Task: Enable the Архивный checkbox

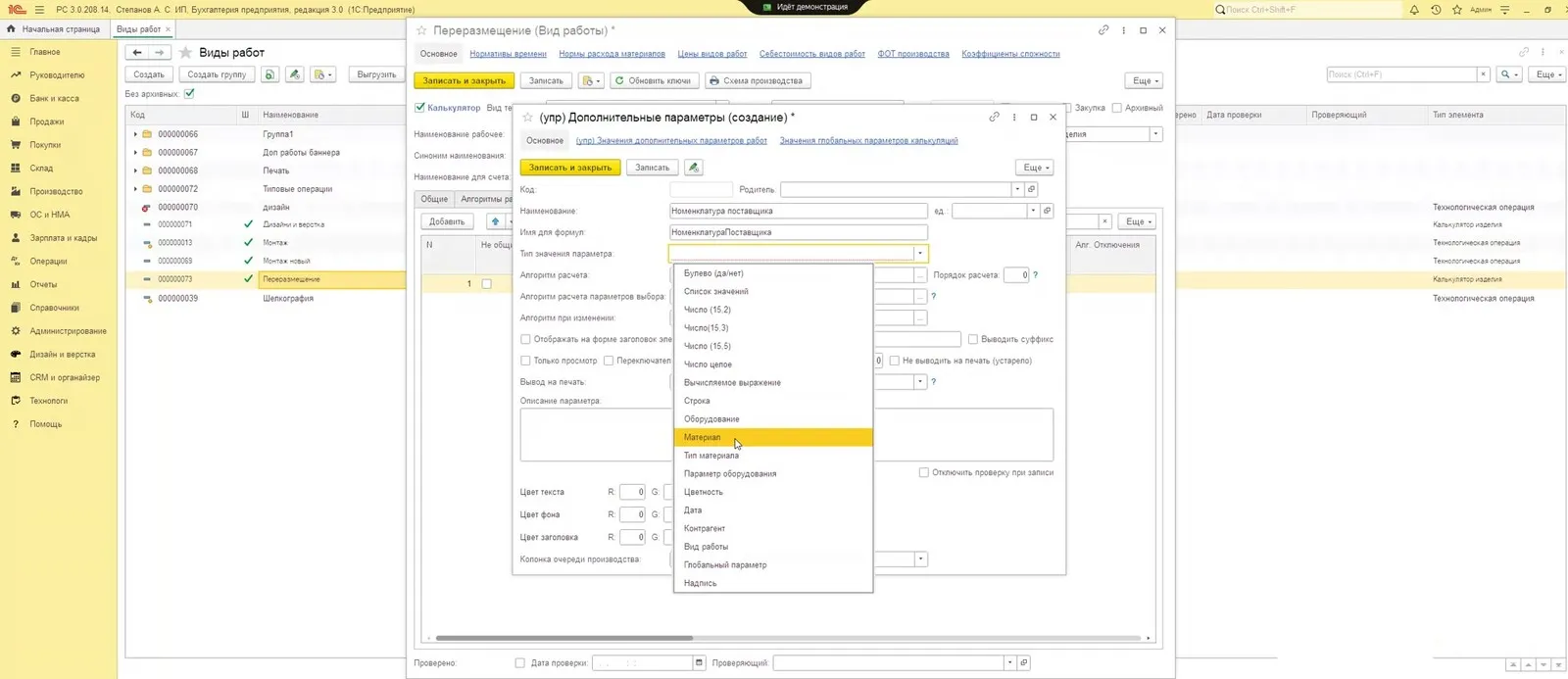Action: 1116,108
